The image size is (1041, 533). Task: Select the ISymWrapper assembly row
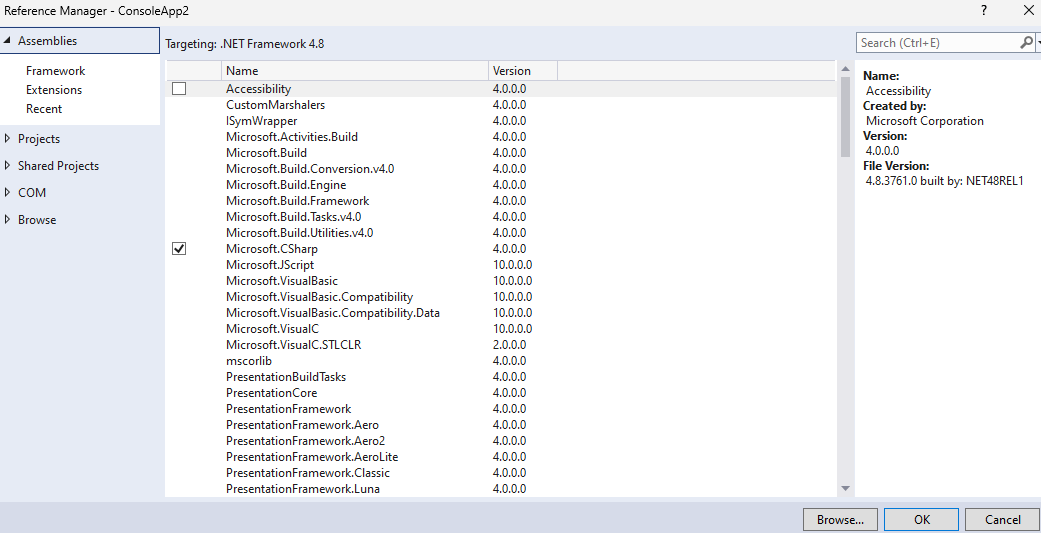500,121
